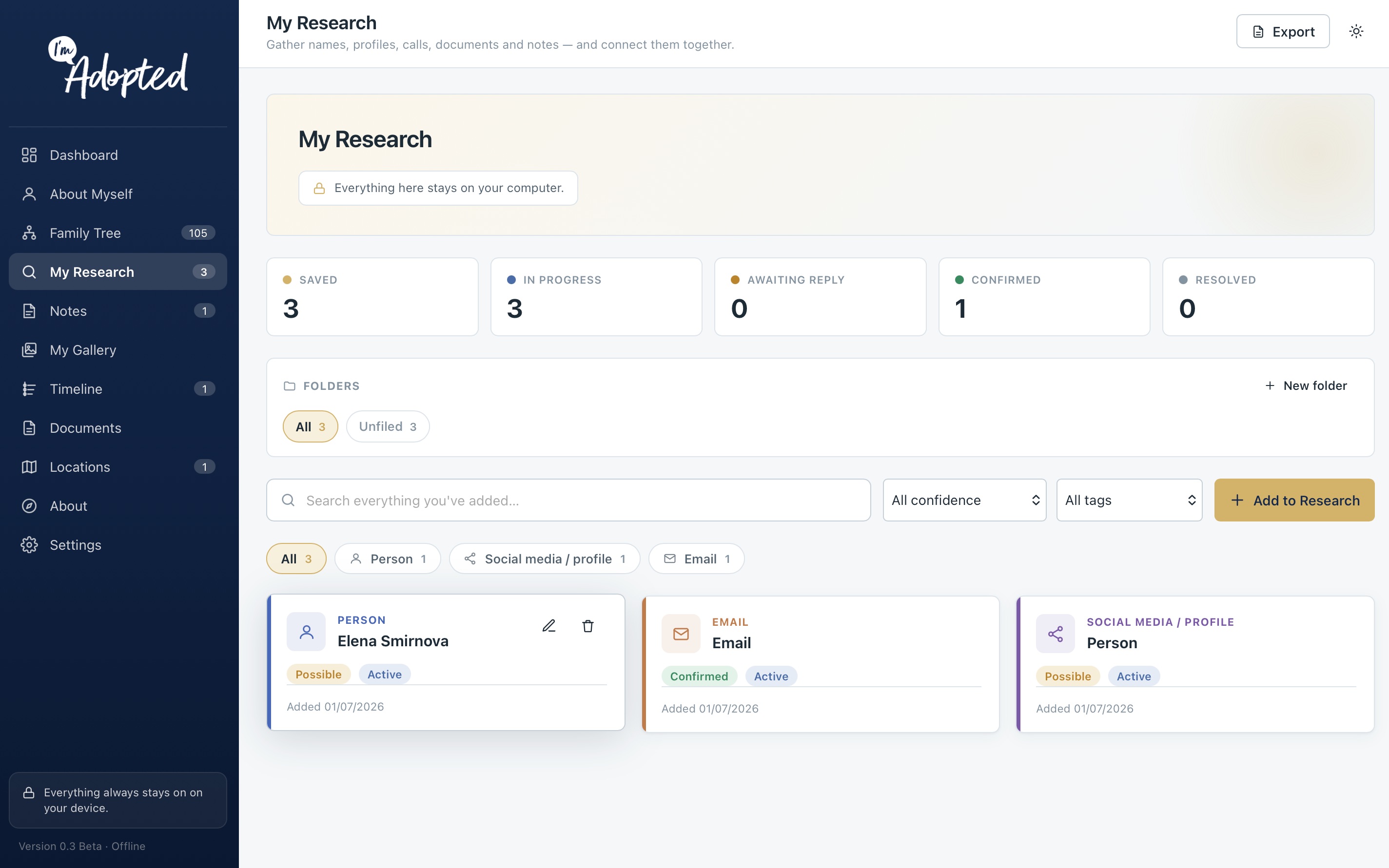Click the About Myself person icon

click(x=29, y=194)
